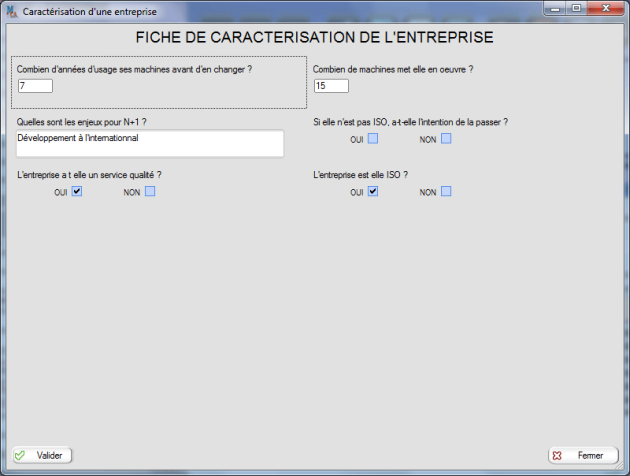Click the FICHE DE CARACTERISATION heading
Viewport: 630px width, 476px height.
pos(314,38)
